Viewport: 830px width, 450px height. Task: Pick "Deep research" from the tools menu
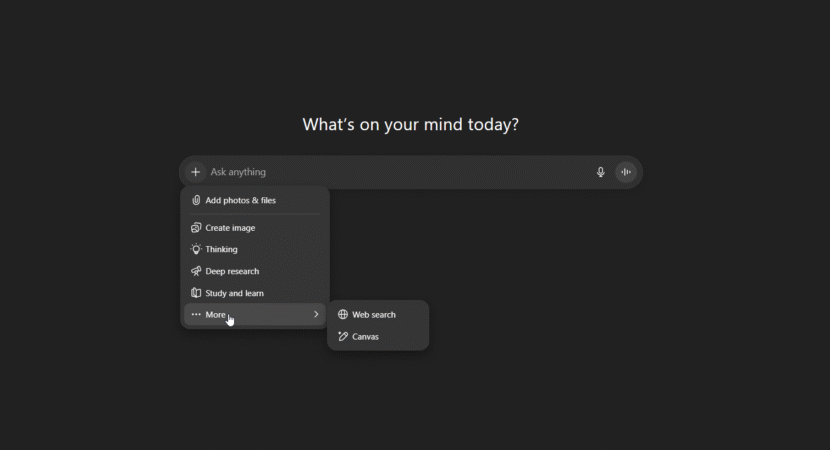(x=232, y=271)
